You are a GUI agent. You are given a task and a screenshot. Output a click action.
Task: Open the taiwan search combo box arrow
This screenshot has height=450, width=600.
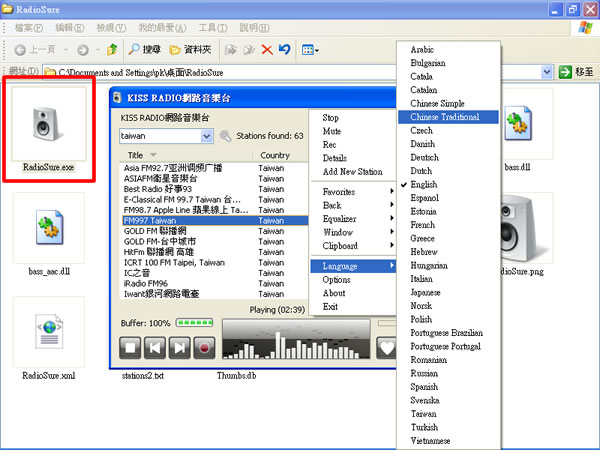(207, 136)
